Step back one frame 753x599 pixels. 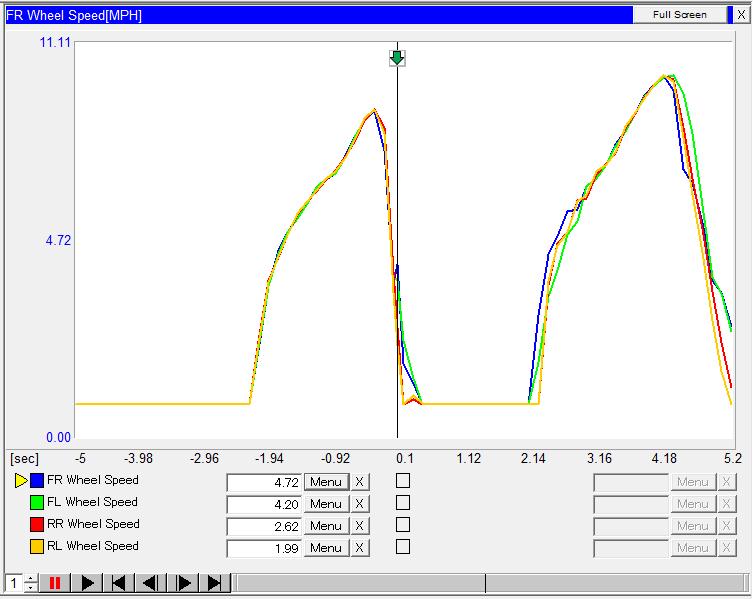pyautogui.click(x=151, y=583)
